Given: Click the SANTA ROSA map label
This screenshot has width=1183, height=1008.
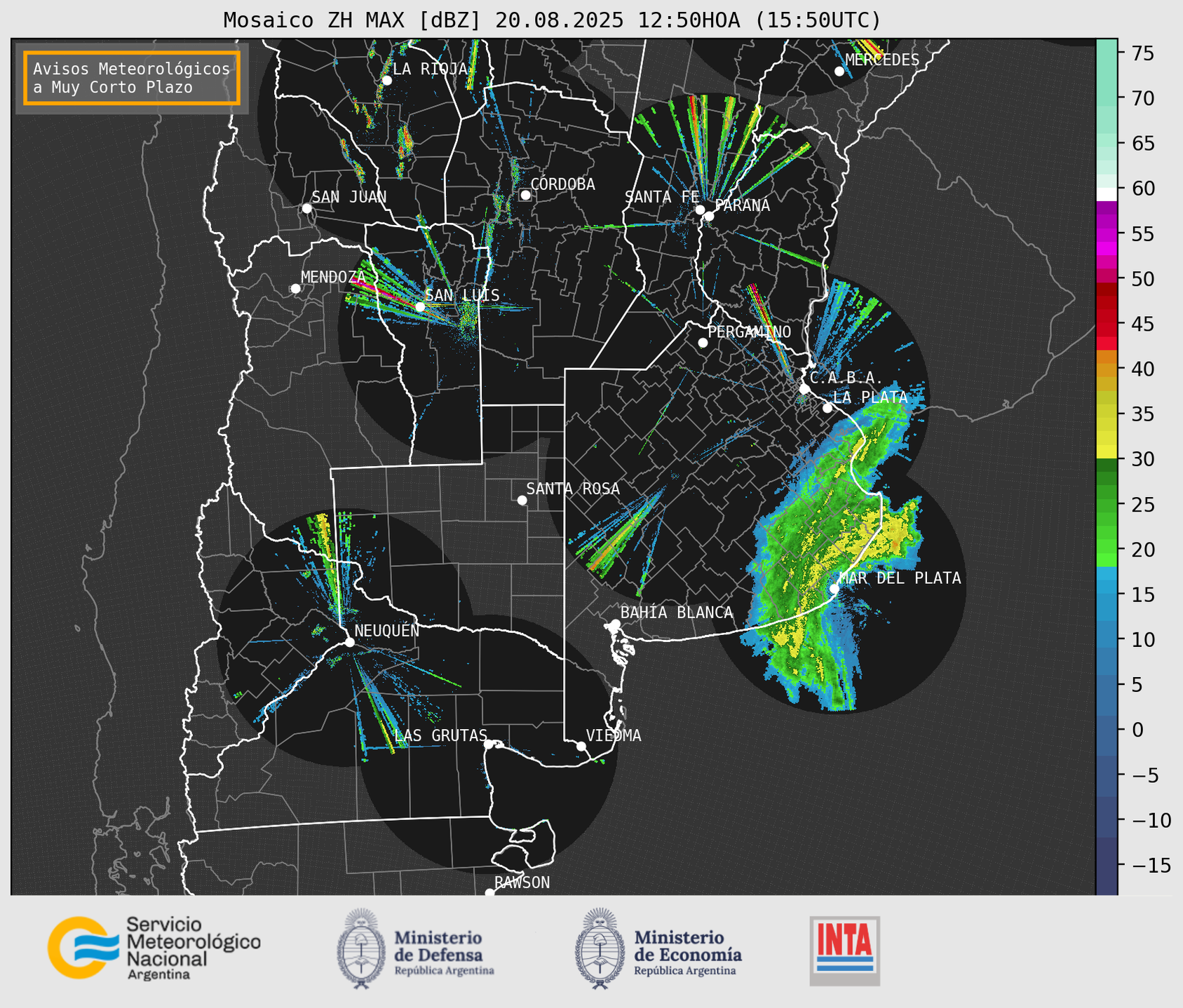Looking at the screenshot, I should 573,489.
